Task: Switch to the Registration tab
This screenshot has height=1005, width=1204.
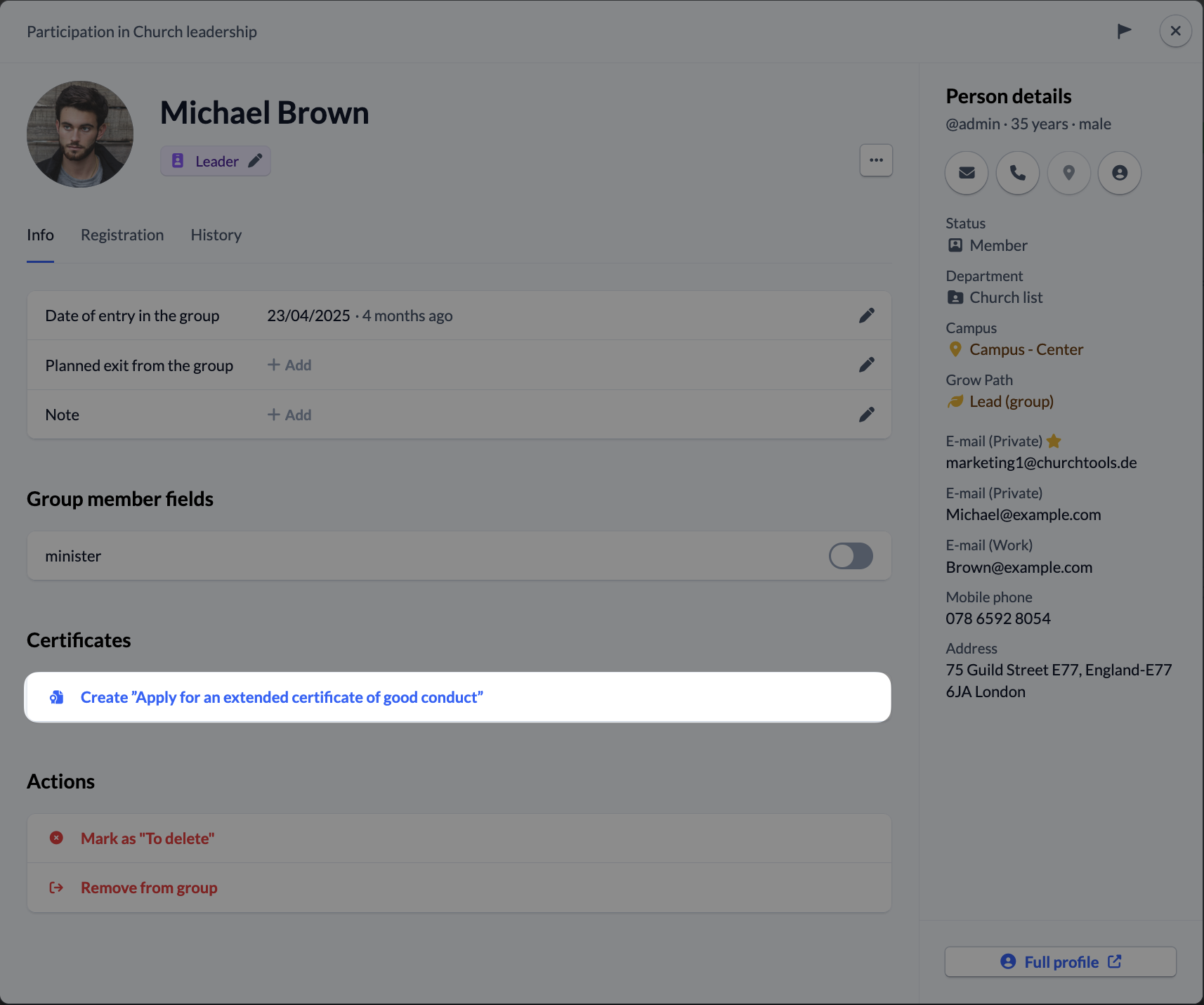Action: (x=122, y=235)
